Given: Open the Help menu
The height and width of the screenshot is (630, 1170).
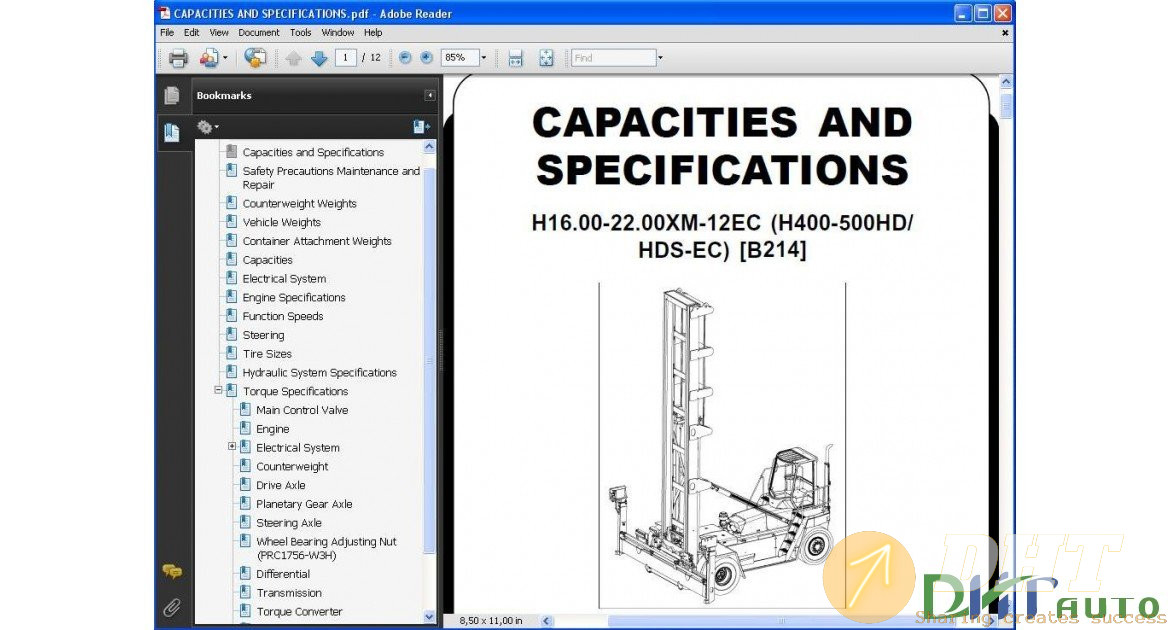Looking at the screenshot, I should coord(373,33).
